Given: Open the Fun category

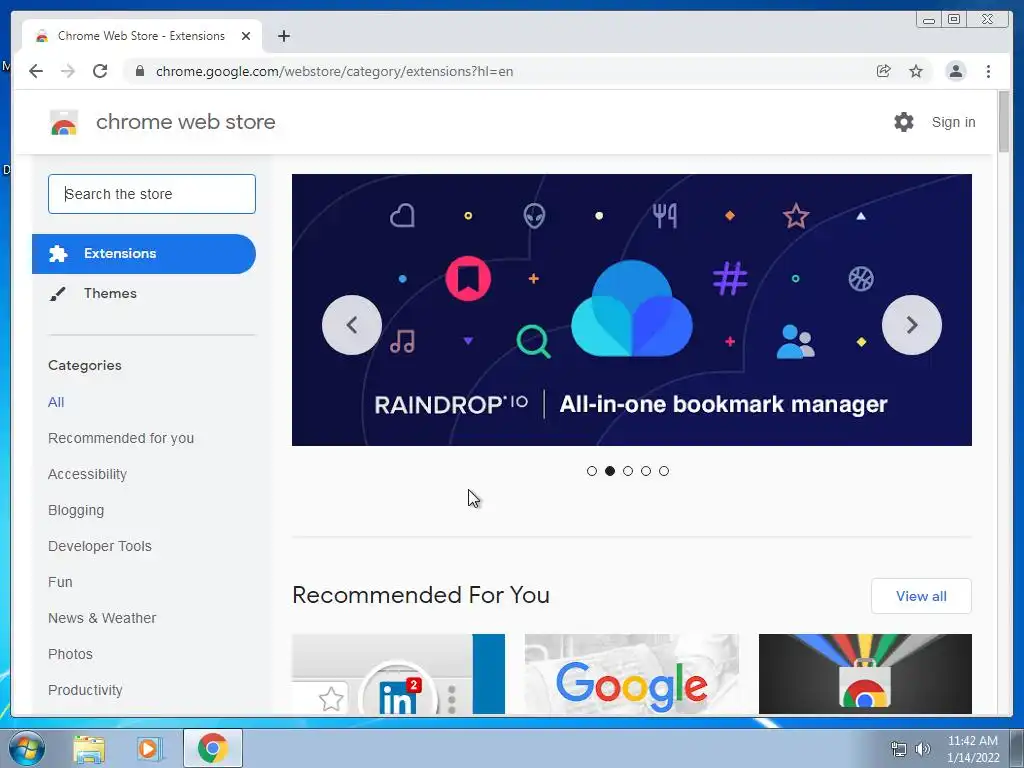Looking at the screenshot, I should pyautogui.click(x=60, y=582).
